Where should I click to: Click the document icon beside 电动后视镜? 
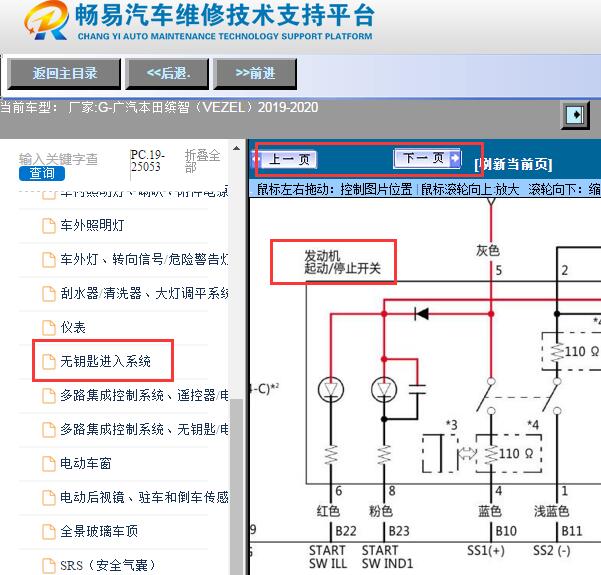[49, 498]
